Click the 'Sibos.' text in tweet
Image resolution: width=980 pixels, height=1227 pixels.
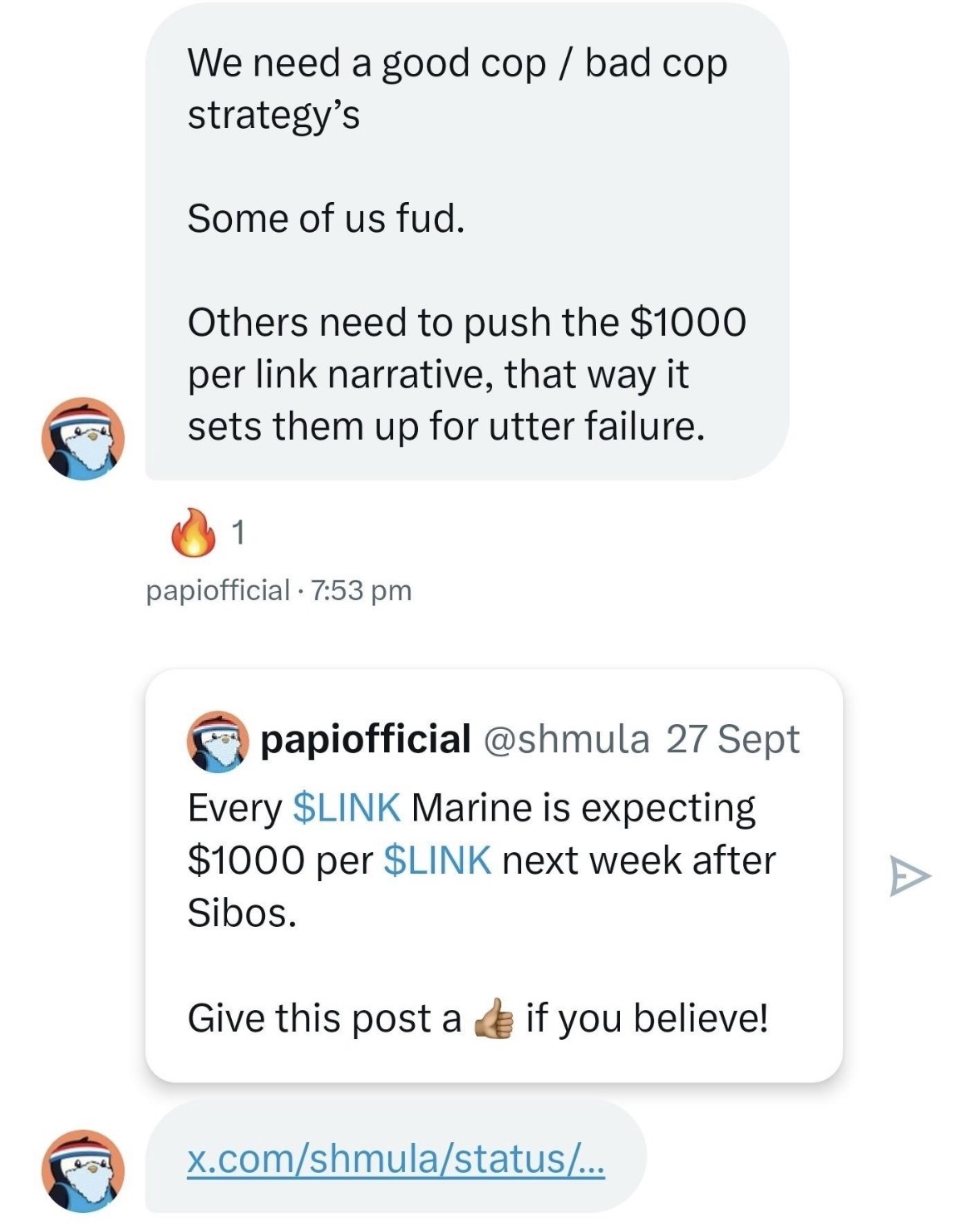click(x=242, y=913)
